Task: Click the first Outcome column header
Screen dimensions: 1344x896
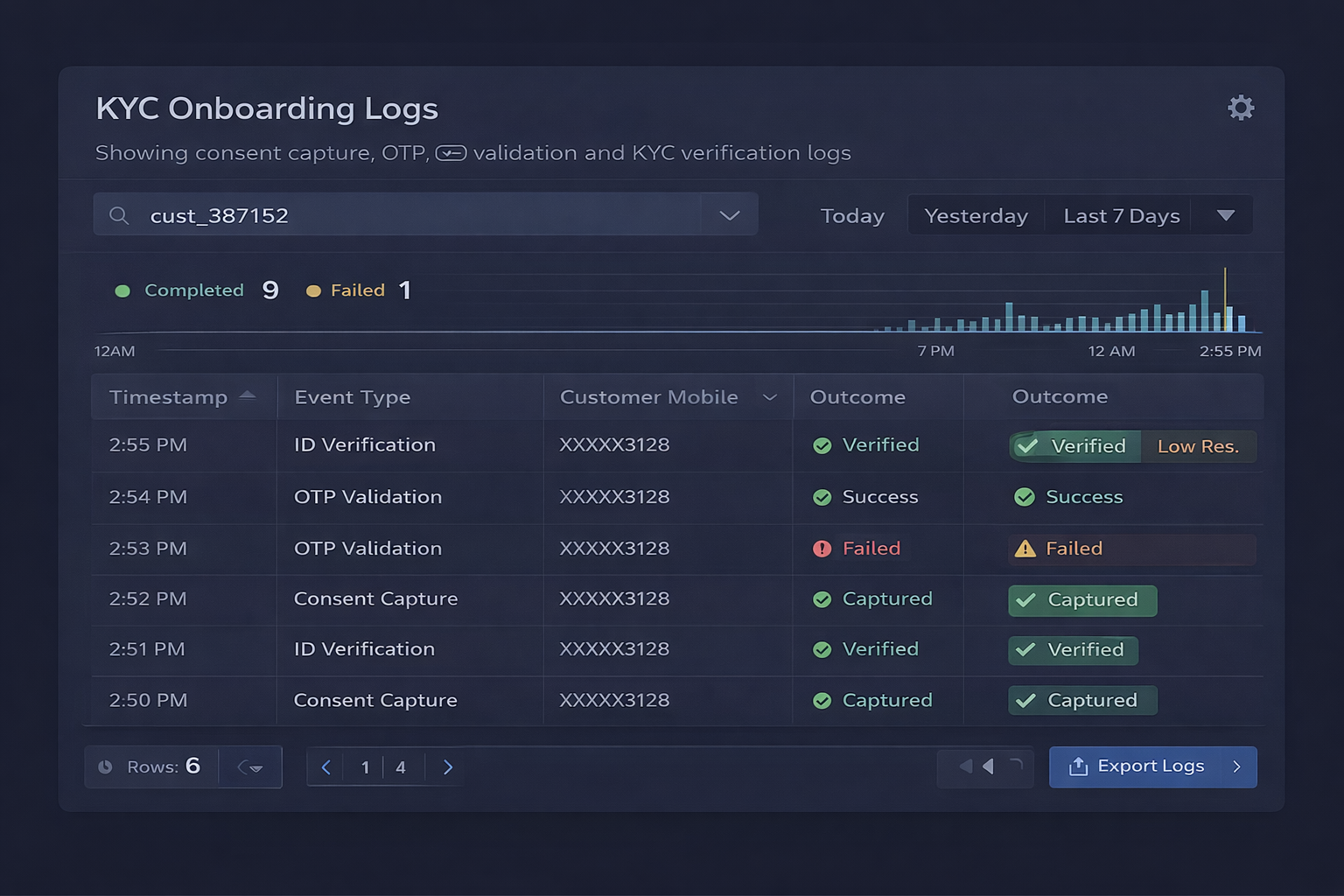Action: pos(857,397)
